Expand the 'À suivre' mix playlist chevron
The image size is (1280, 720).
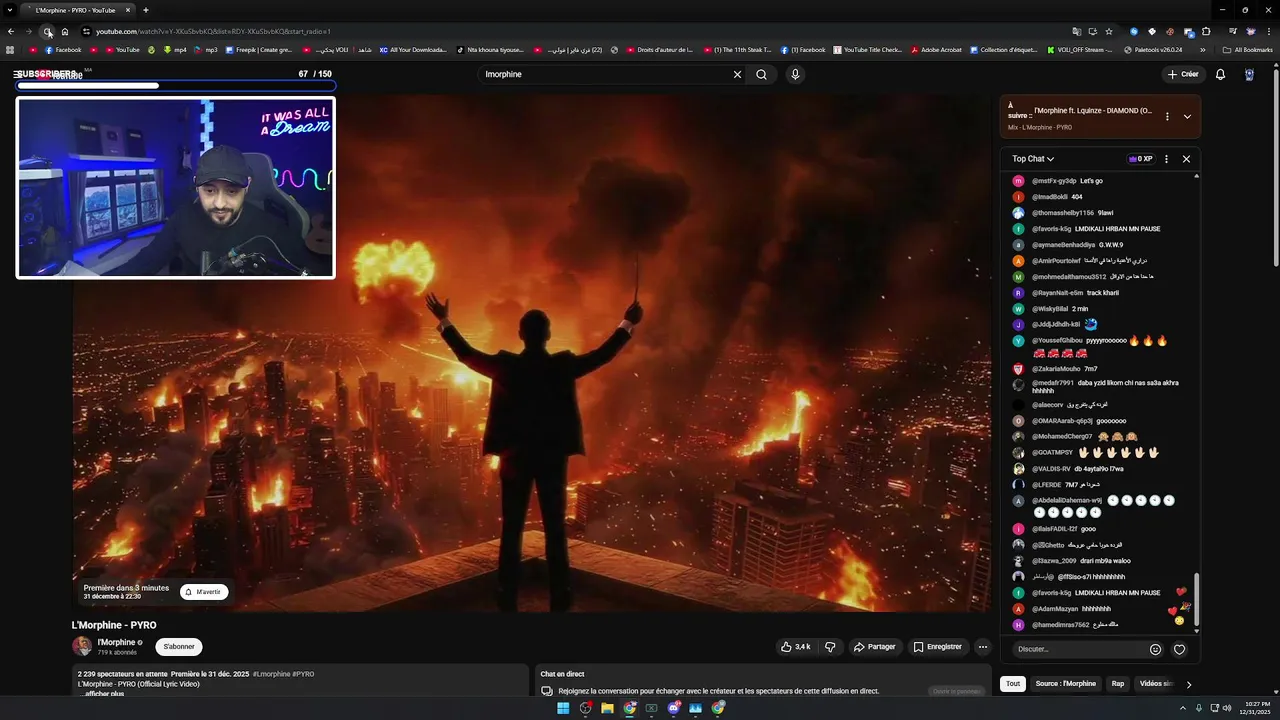pos(1187,116)
